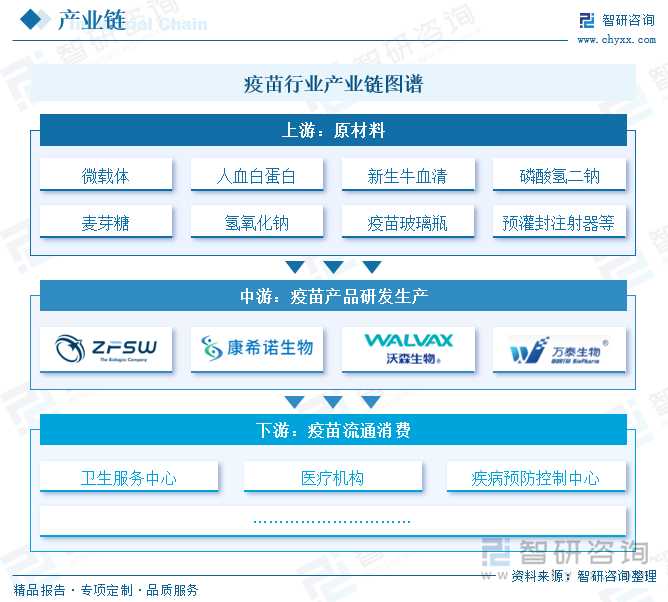668x602 pixels.
Task: Click the 人血白蛋白 box
Action: pyautogui.click(x=256, y=176)
